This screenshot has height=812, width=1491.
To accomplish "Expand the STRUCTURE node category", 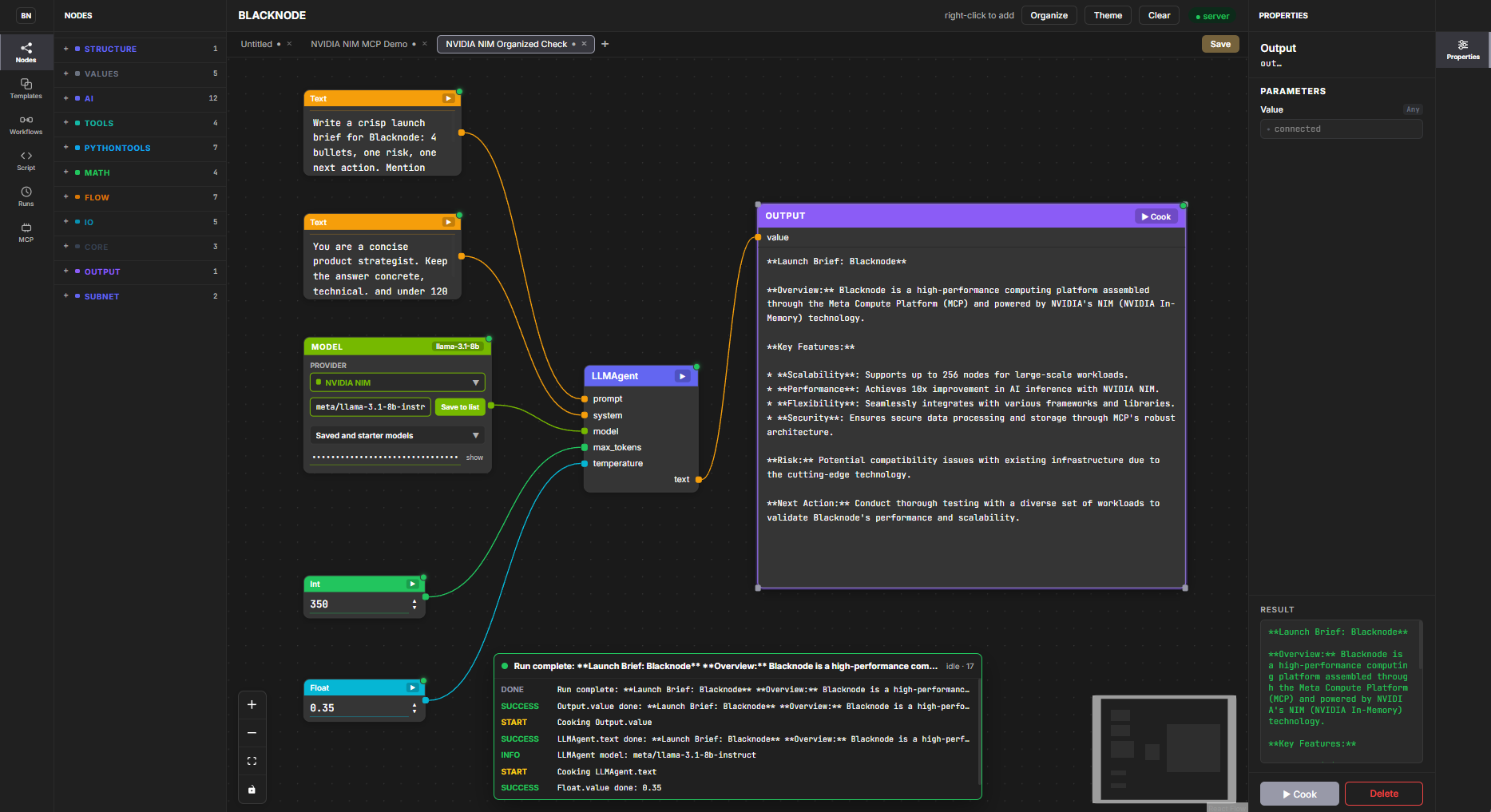I will tap(140, 49).
